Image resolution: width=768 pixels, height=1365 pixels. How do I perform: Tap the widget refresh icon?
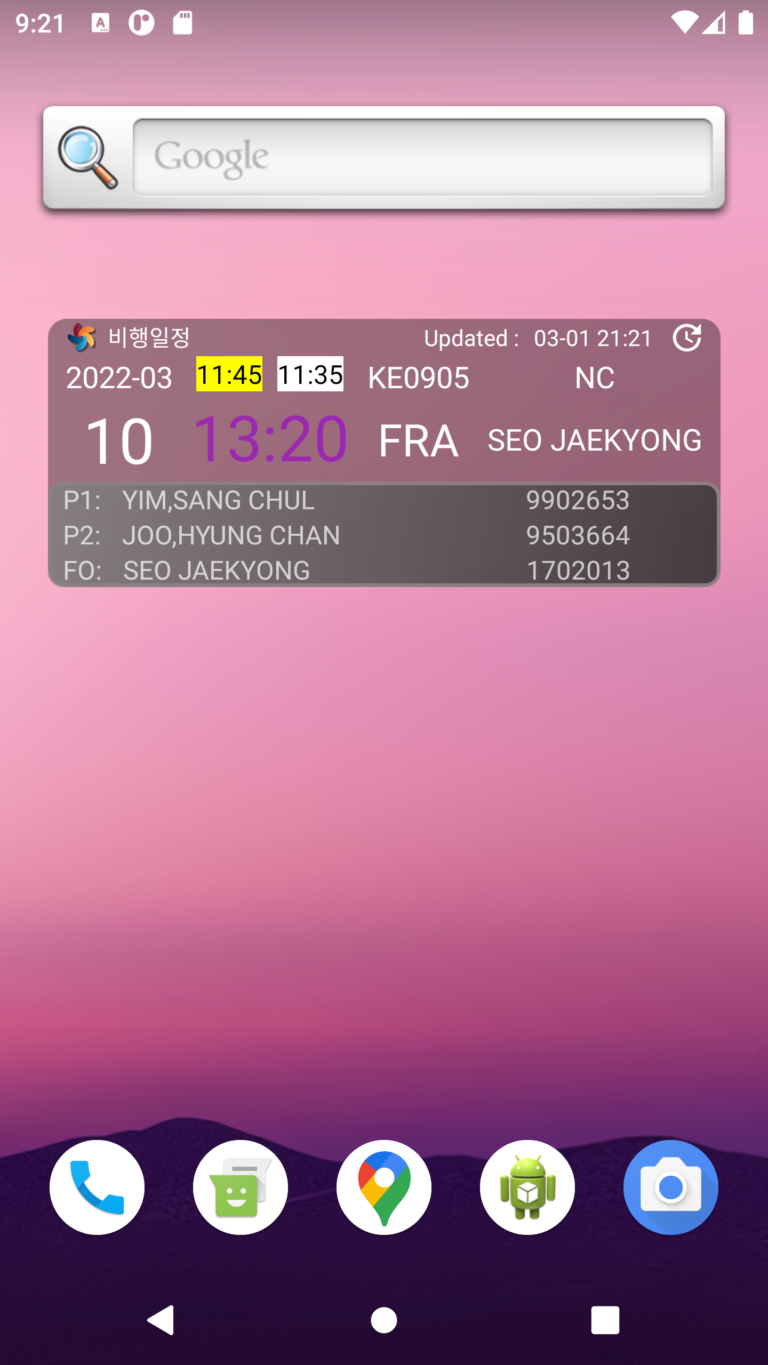pyautogui.click(x=687, y=338)
